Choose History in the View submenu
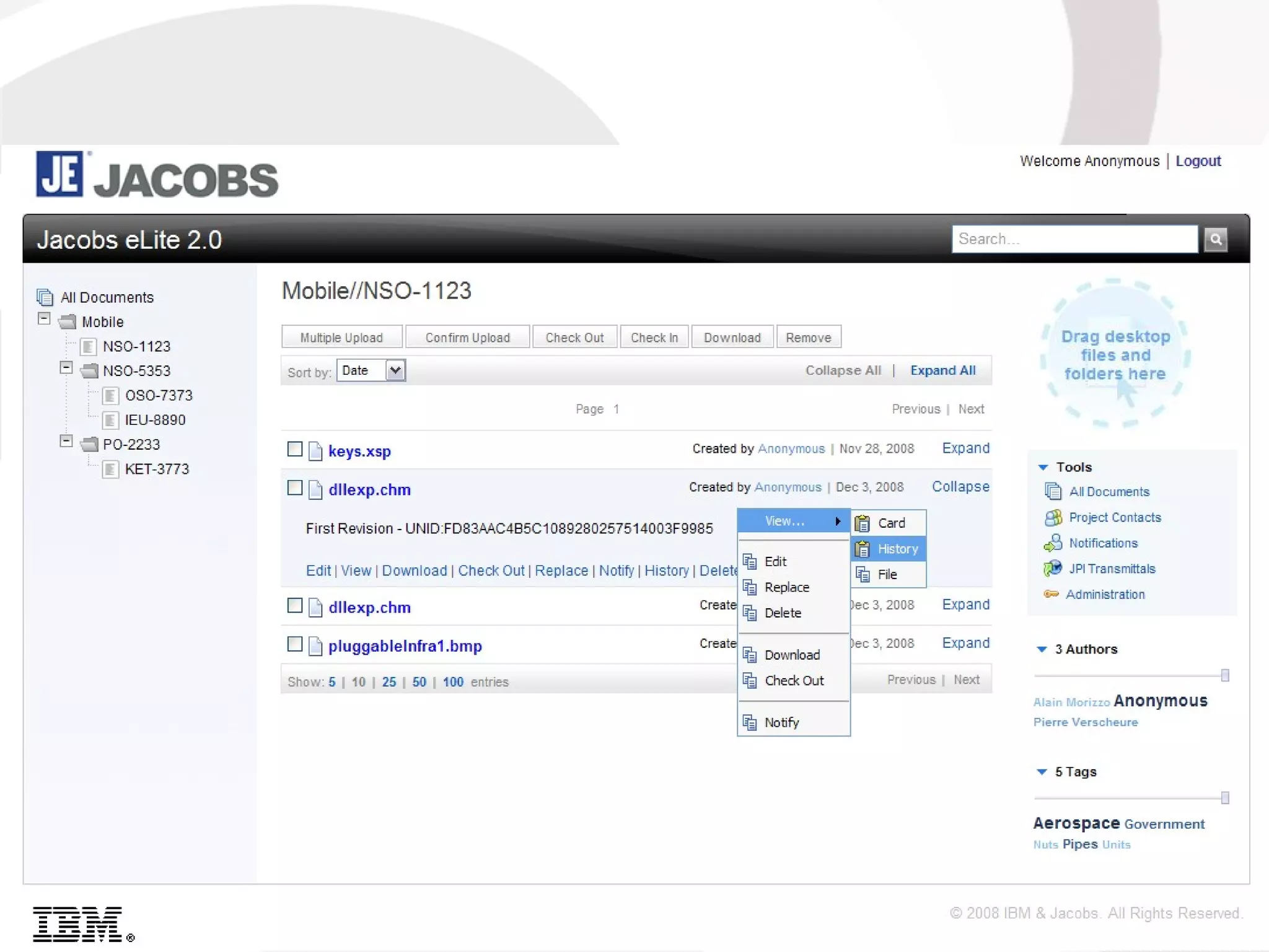The image size is (1269, 952). pyautogui.click(x=889, y=549)
